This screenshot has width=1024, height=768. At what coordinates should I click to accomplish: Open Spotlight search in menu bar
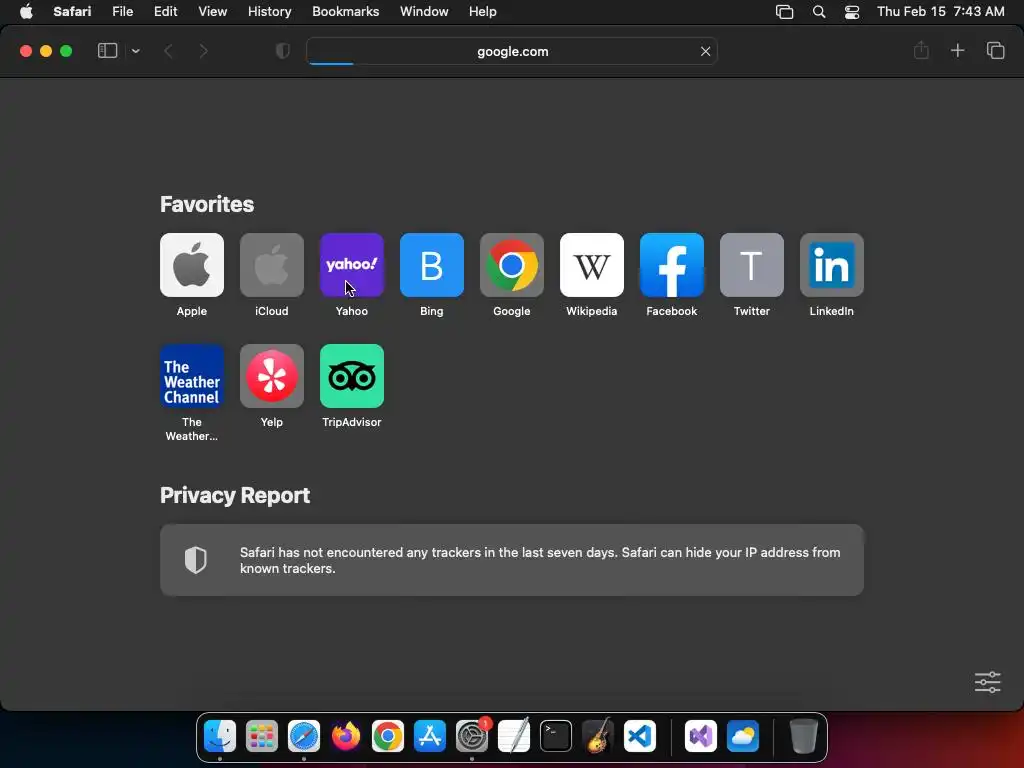pyautogui.click(x=818, y=12)
